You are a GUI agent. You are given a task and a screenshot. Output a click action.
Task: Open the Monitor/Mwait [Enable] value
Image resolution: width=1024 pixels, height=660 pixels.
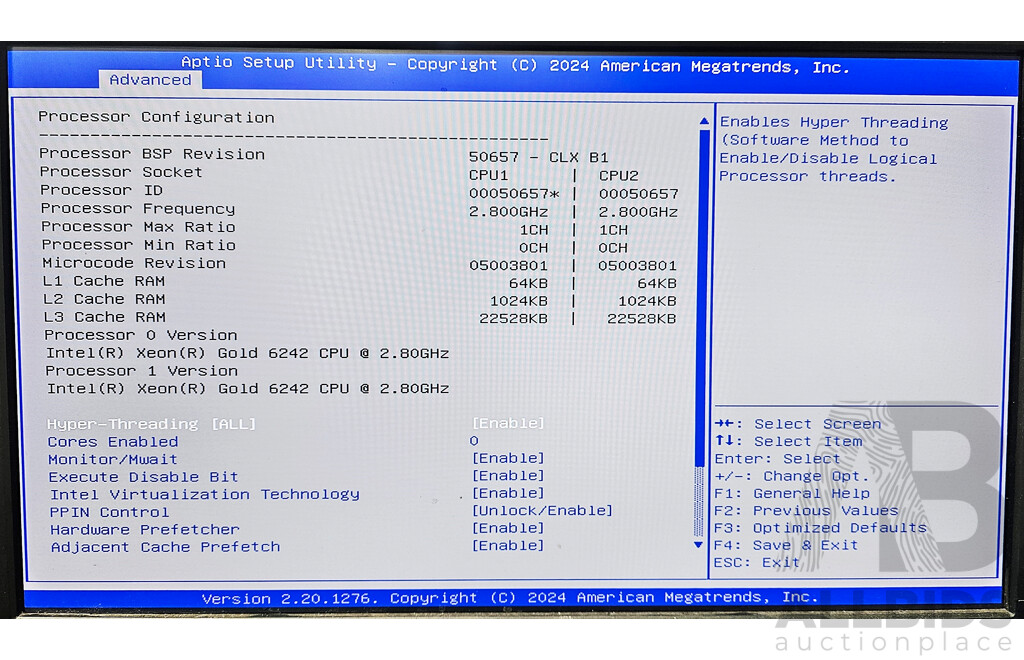508,458
